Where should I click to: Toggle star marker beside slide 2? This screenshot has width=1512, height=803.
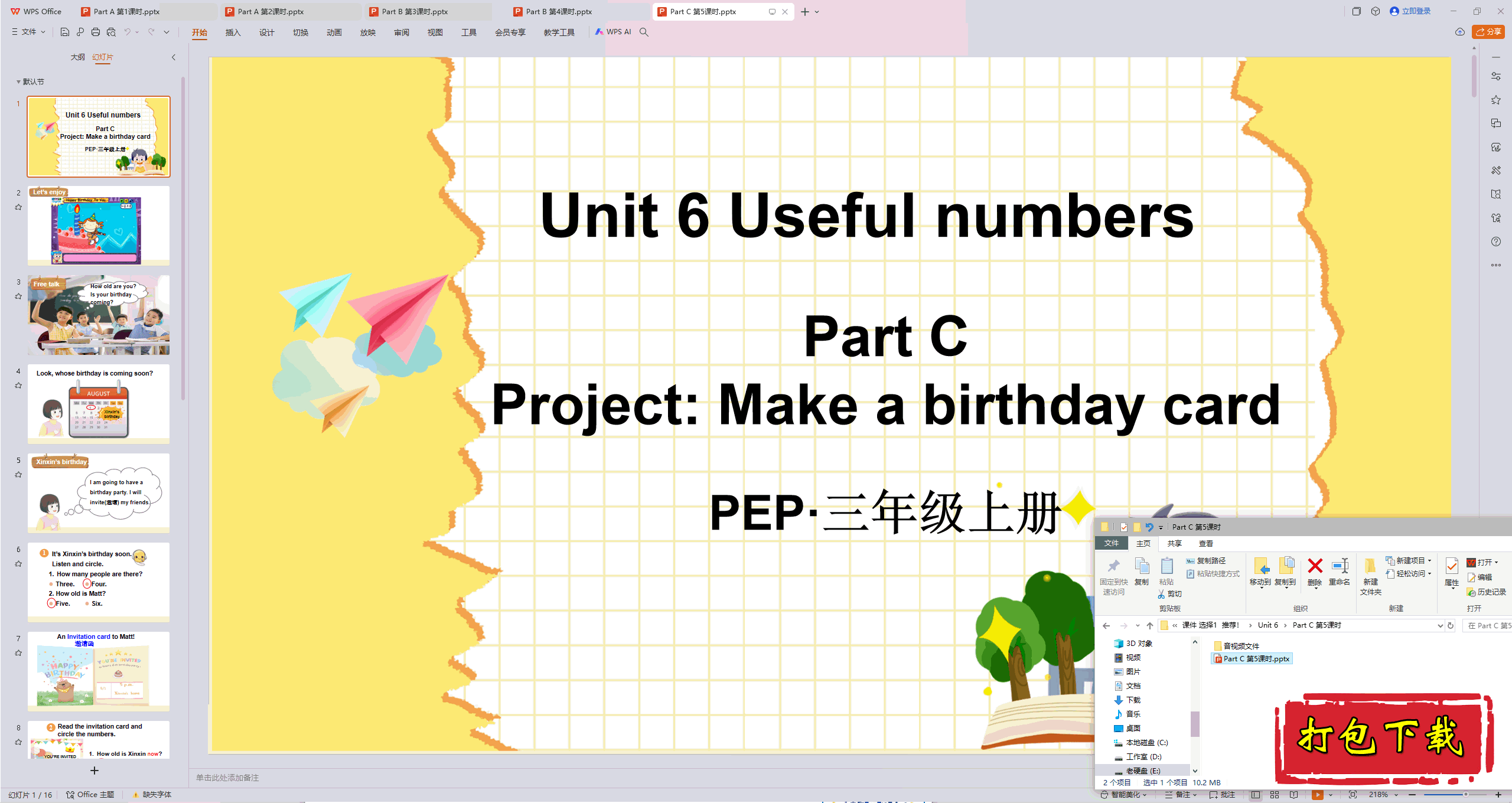[x=18, y=207]
